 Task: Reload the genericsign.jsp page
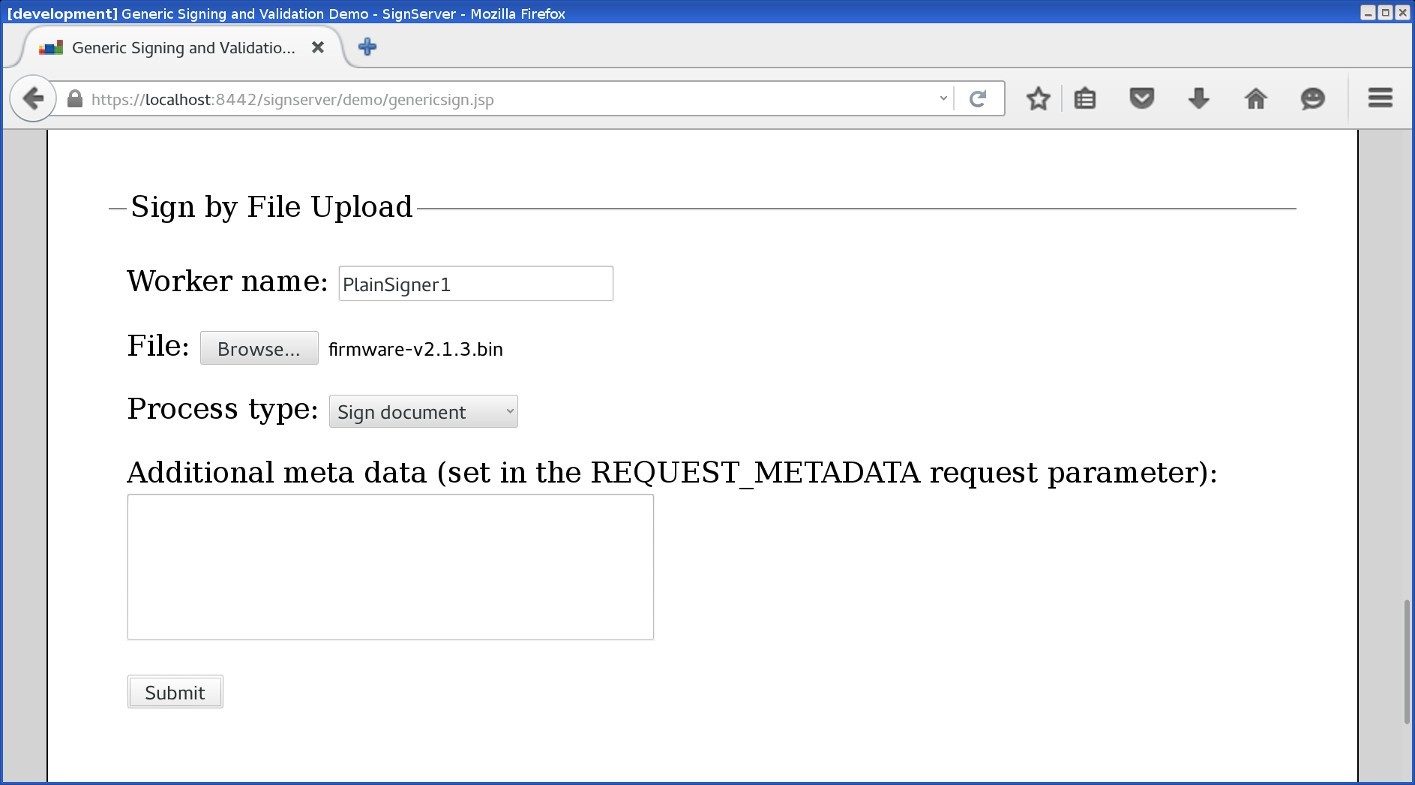click(x=980, y=98)
